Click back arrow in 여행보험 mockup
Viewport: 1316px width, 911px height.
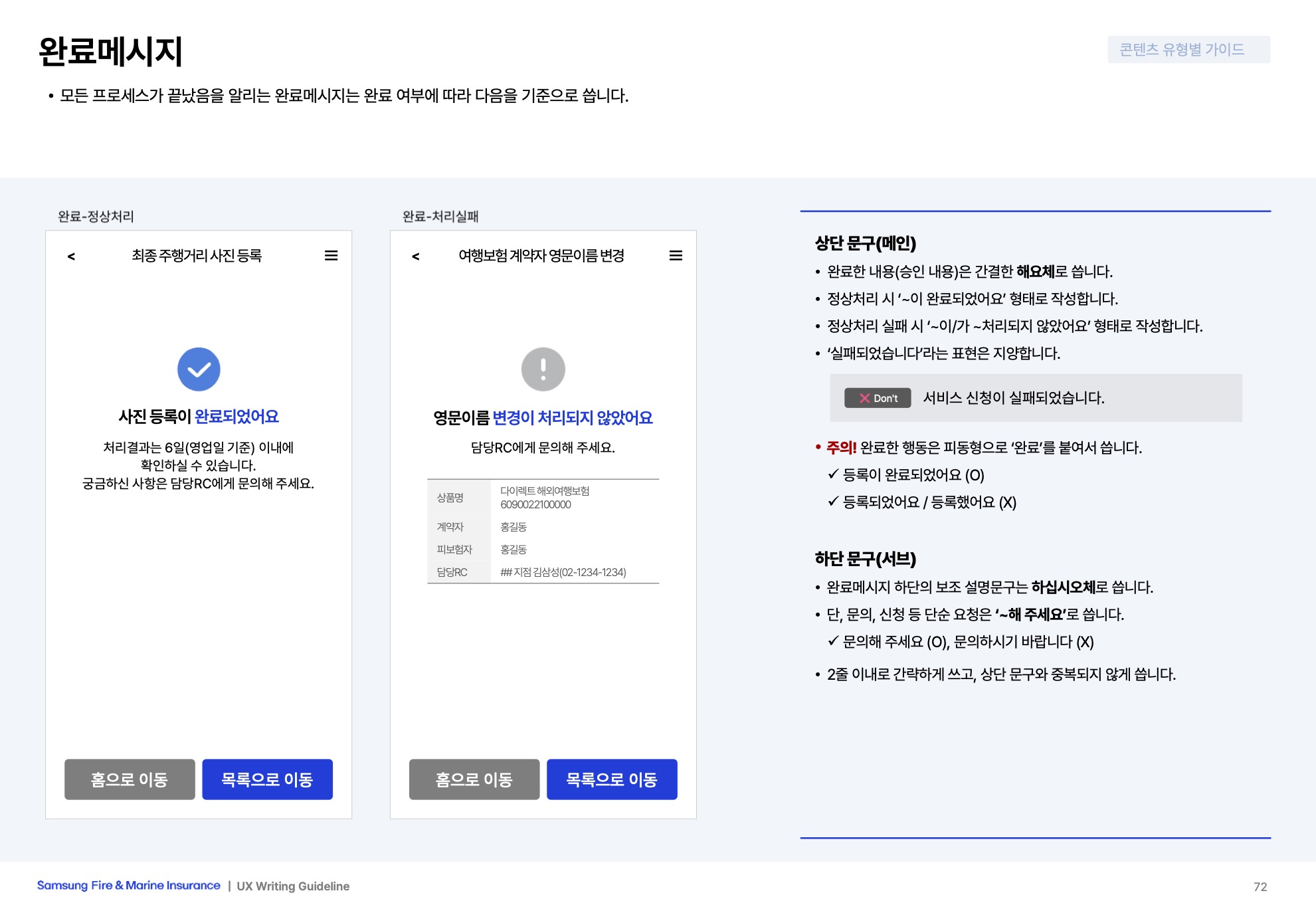coord(416,256)
